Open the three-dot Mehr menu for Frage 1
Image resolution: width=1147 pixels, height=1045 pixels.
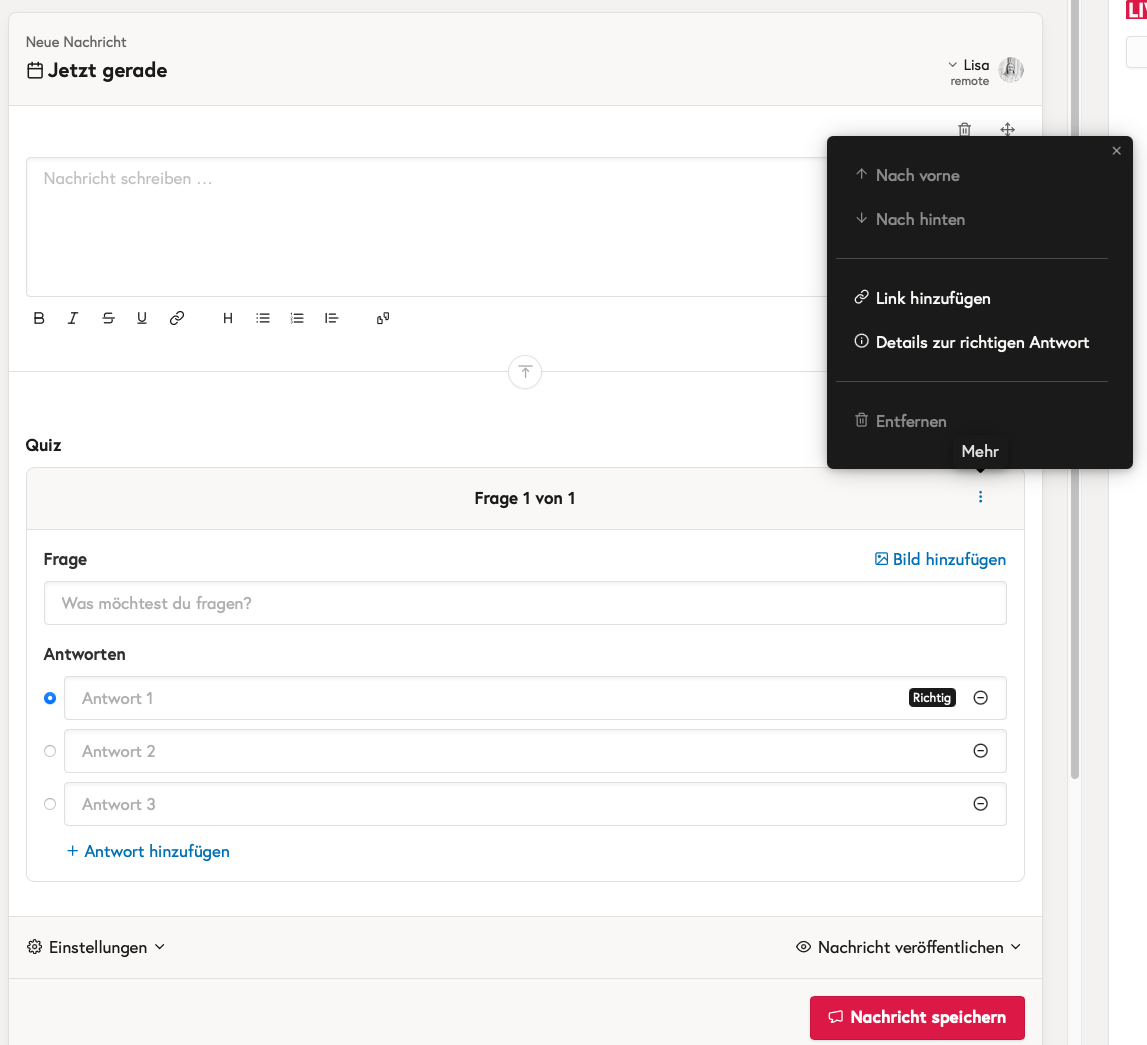tap(980, 497)
